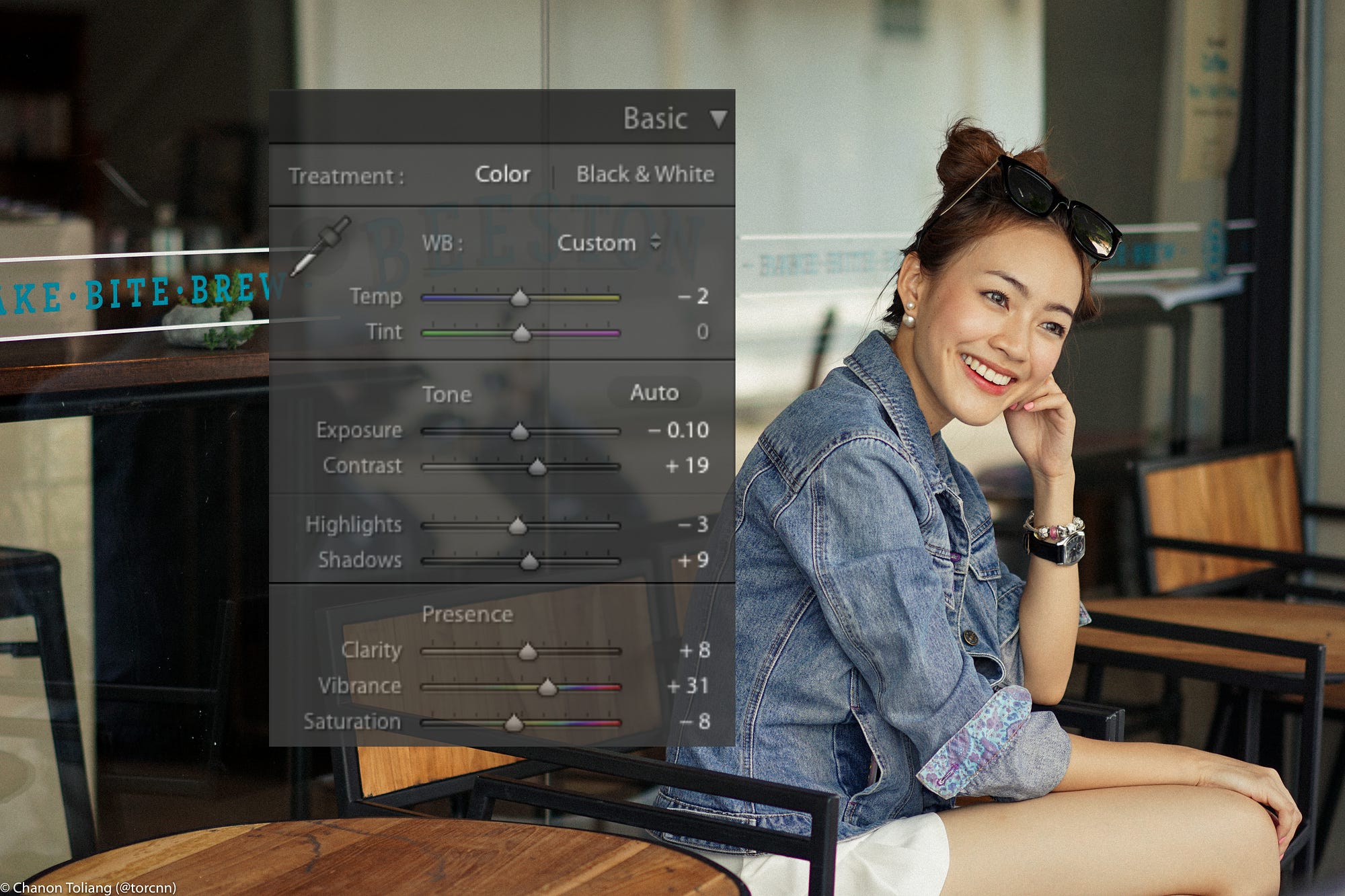This screenshot has width=1345, height=896.
Task: Click the Treatment label
Action: pyautogui.click(x=346, y=176)
